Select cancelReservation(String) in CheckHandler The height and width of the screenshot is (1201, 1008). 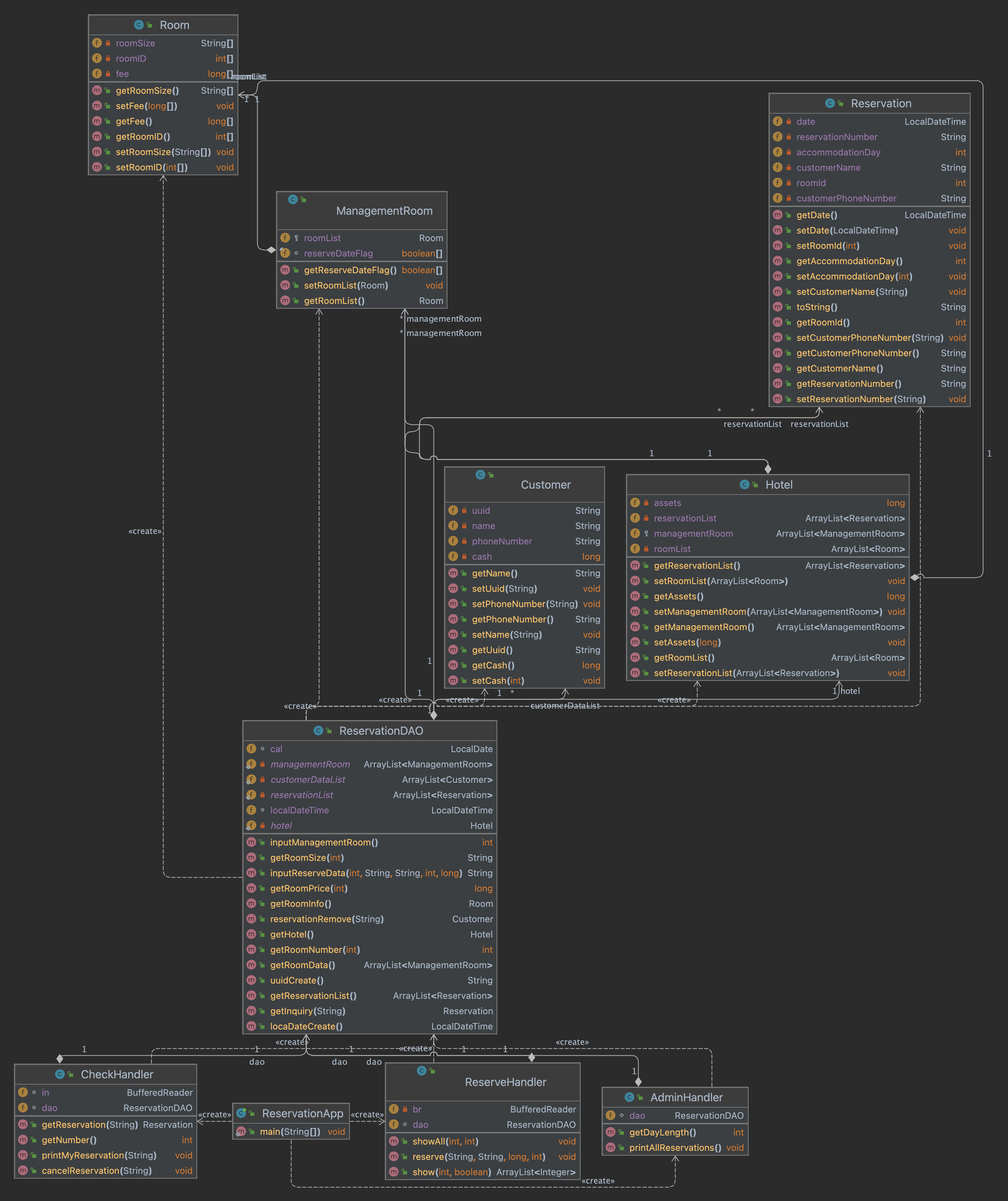97,1171
